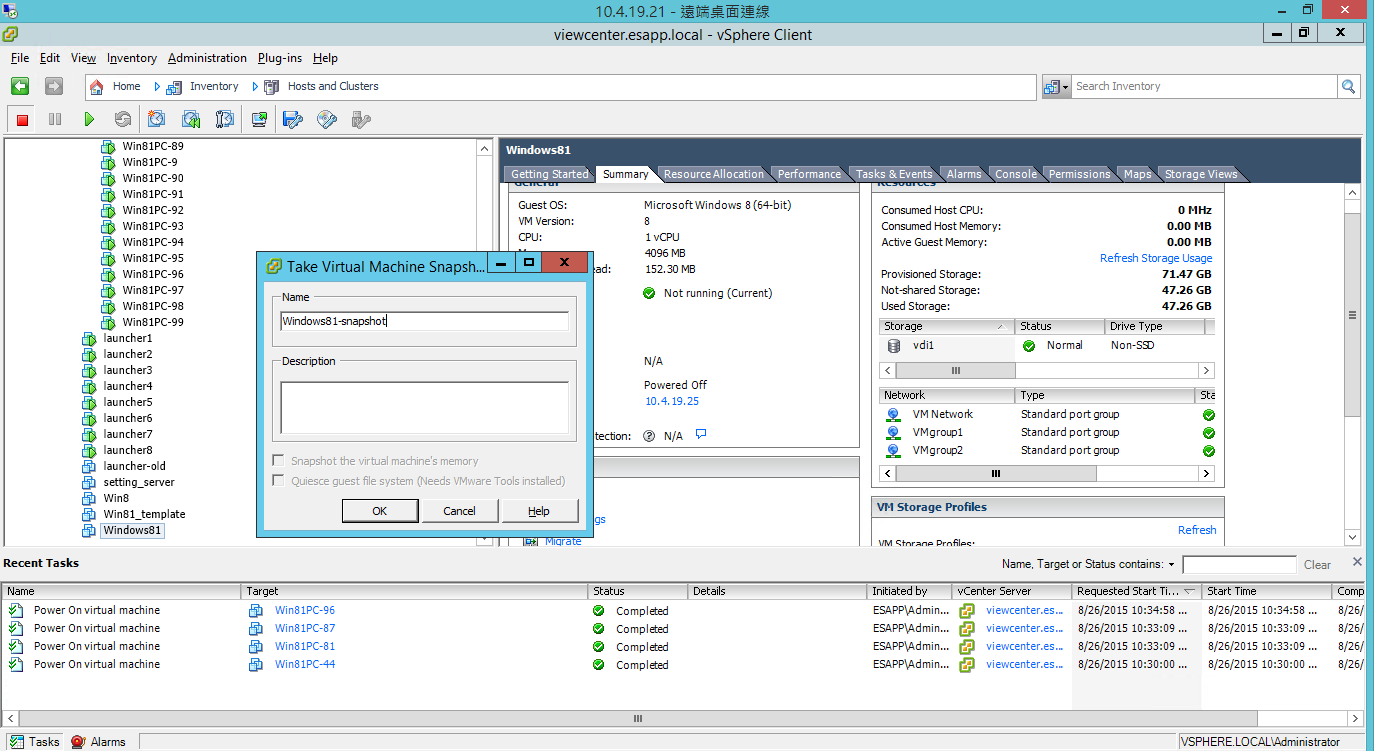Click the Refresh Storage Usage link
This screenshot has width=1374, height=751.
1155,258
